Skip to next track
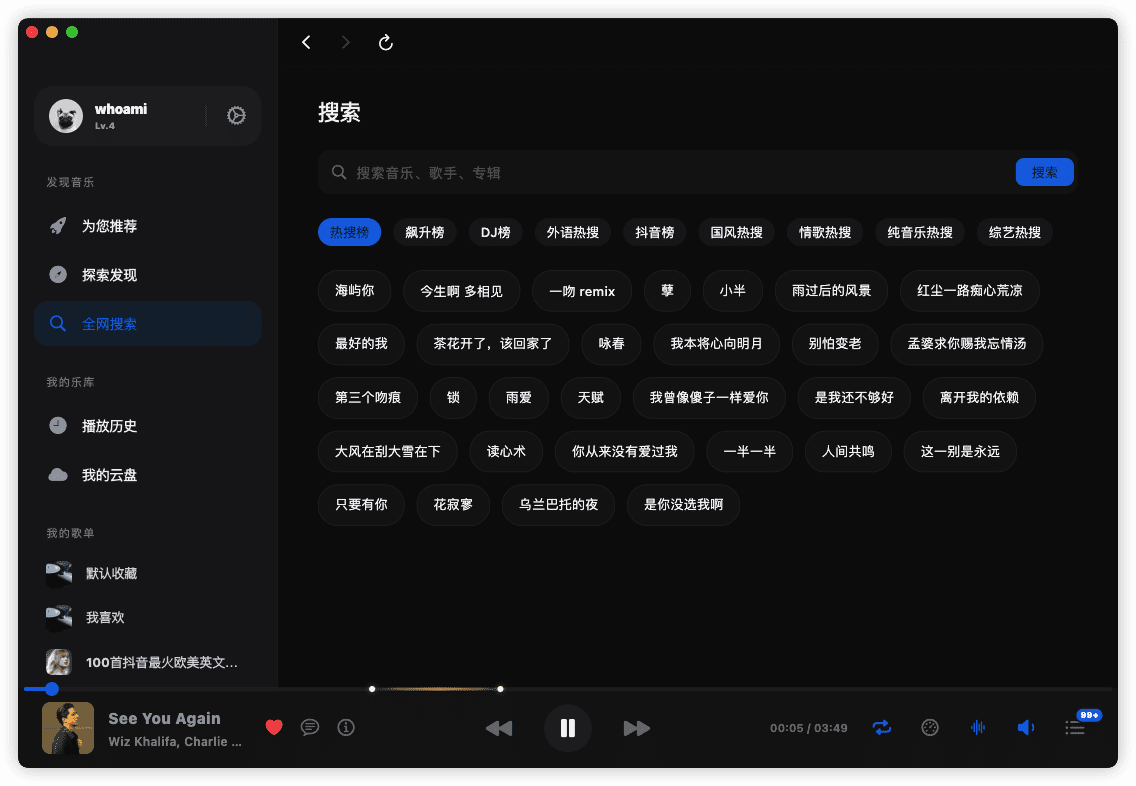Screen dimensions: 1136x786 click(636, 728)
